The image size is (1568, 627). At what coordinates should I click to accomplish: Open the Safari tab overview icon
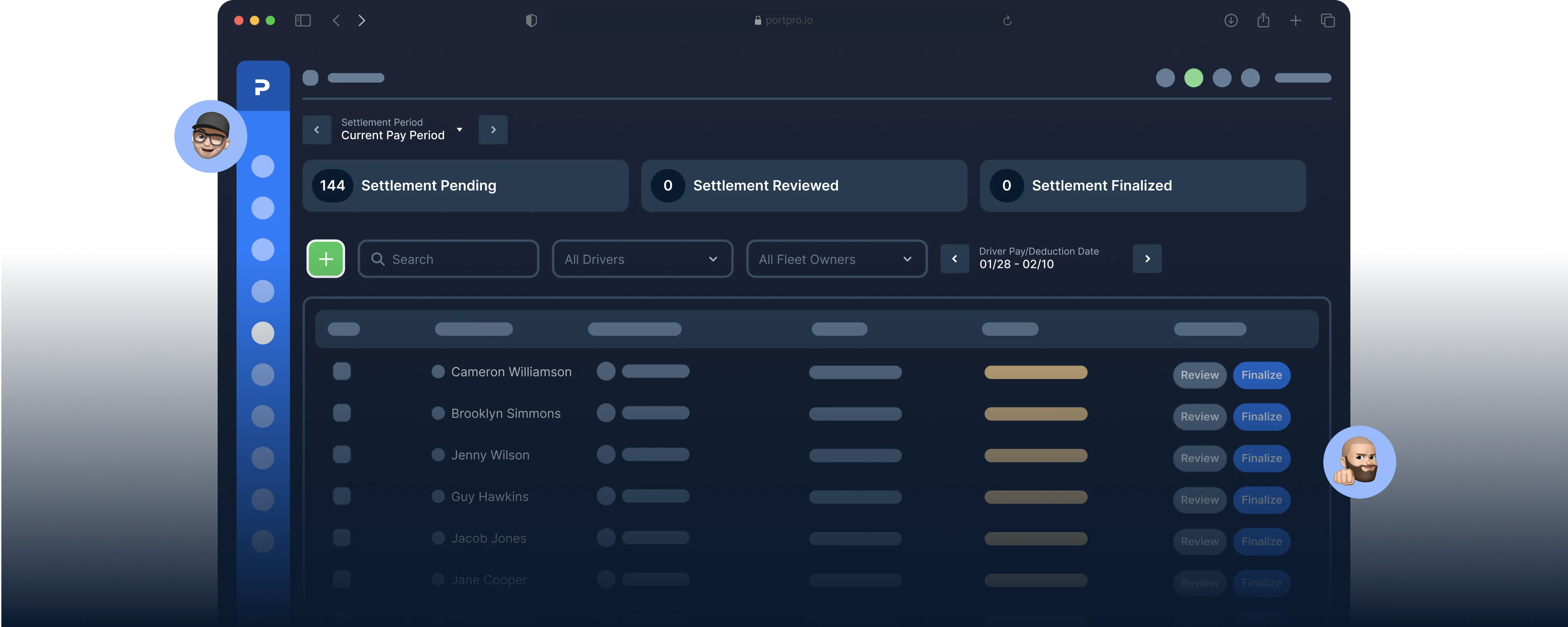click(x=1328, y=21)
